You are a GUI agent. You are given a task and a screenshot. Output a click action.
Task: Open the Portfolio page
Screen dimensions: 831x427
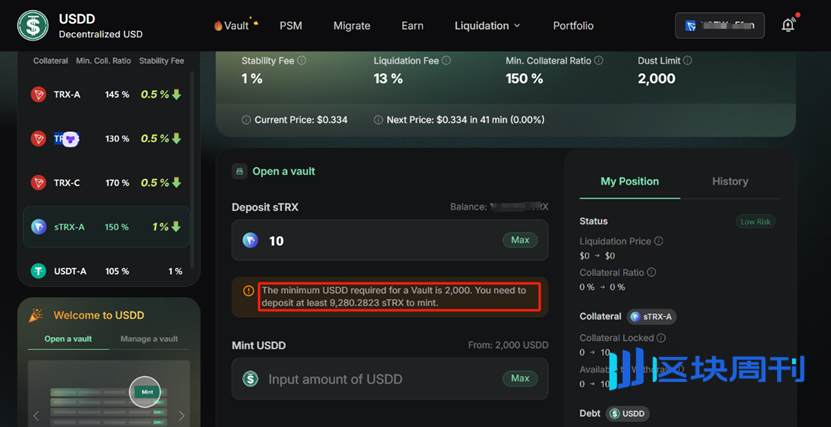click(573, 25)
